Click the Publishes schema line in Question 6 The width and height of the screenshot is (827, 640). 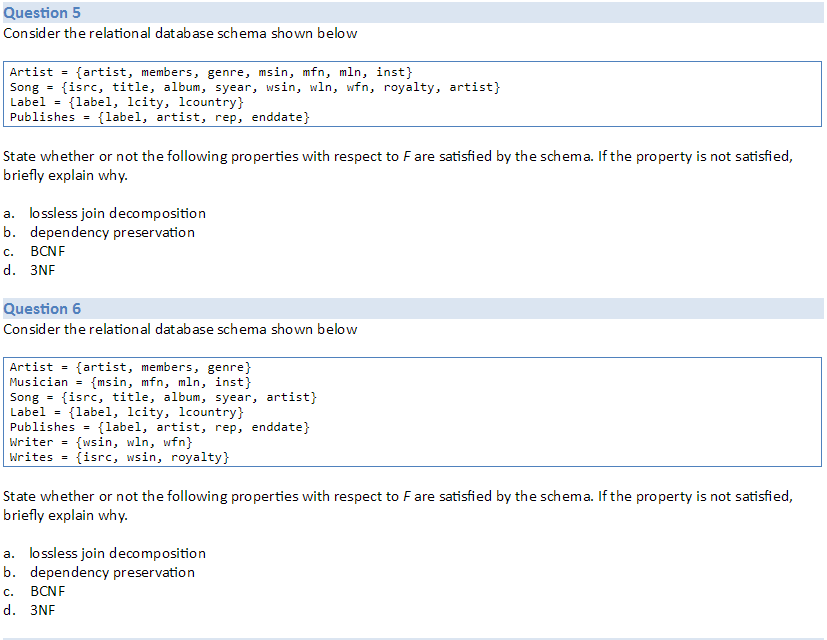(x=159, y=427)
